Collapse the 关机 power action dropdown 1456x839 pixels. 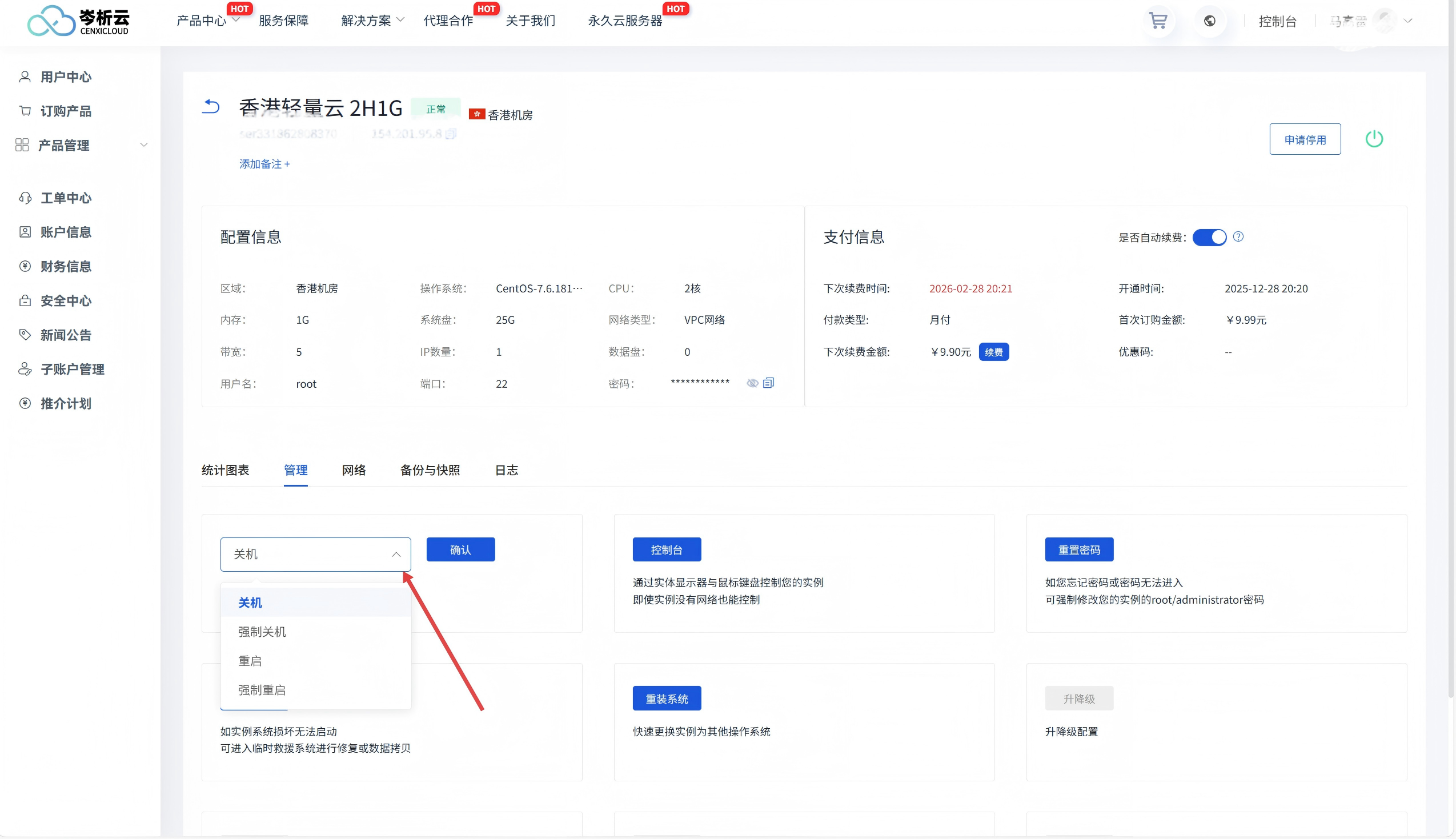[x=396, y=555]
